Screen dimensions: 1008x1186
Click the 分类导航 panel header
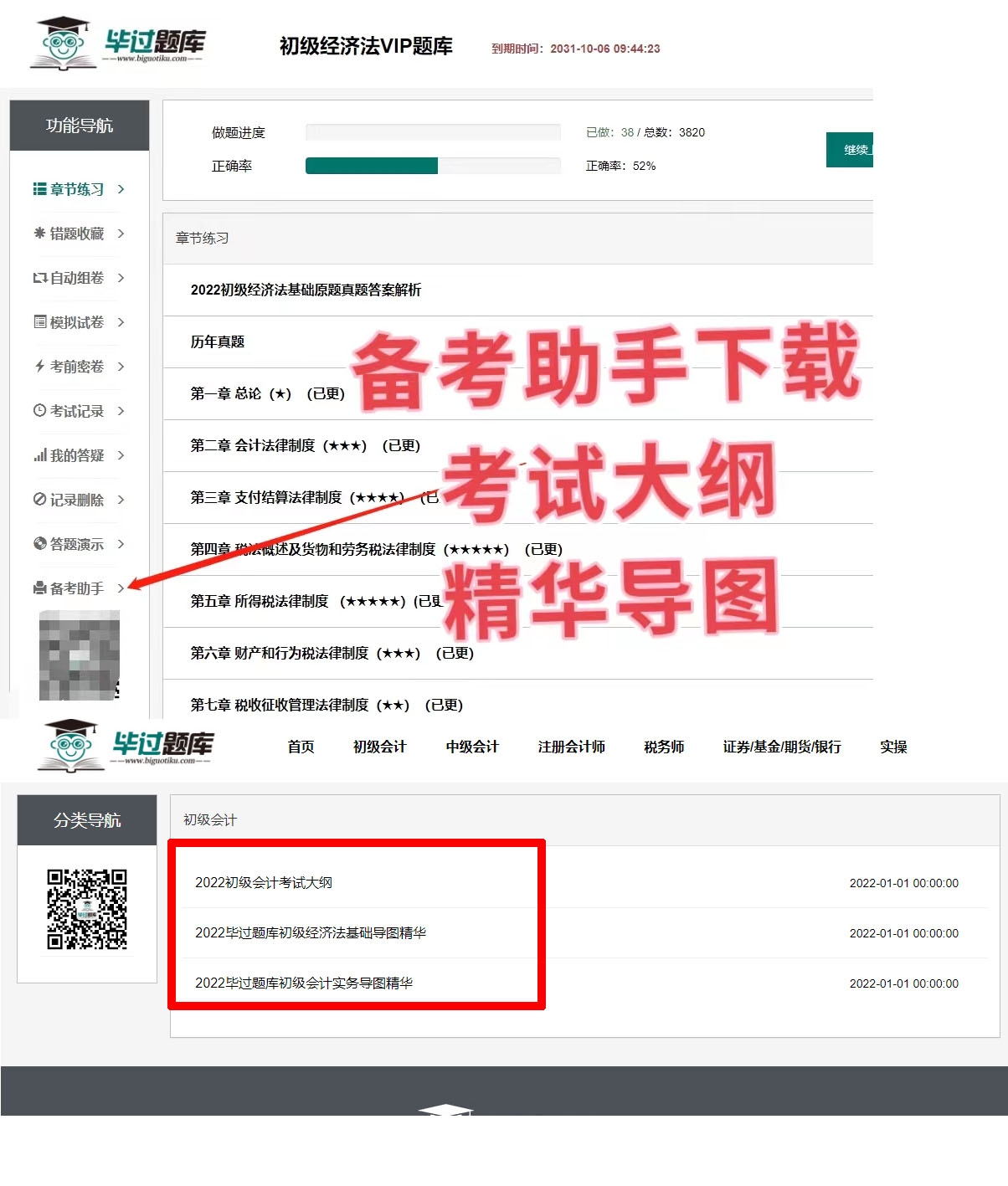click(87, 820)
